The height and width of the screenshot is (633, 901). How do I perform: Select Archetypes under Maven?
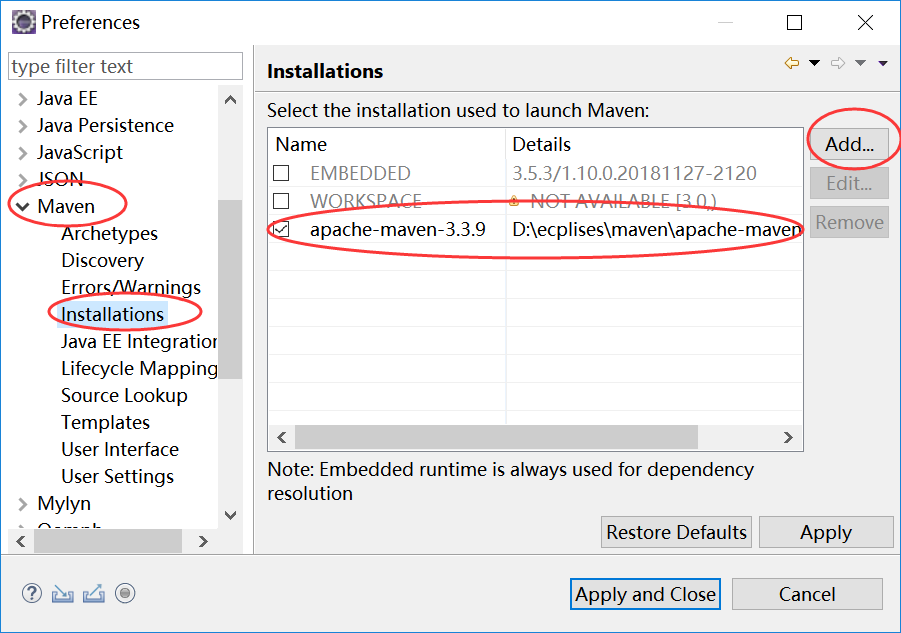[x=109, y=234]
